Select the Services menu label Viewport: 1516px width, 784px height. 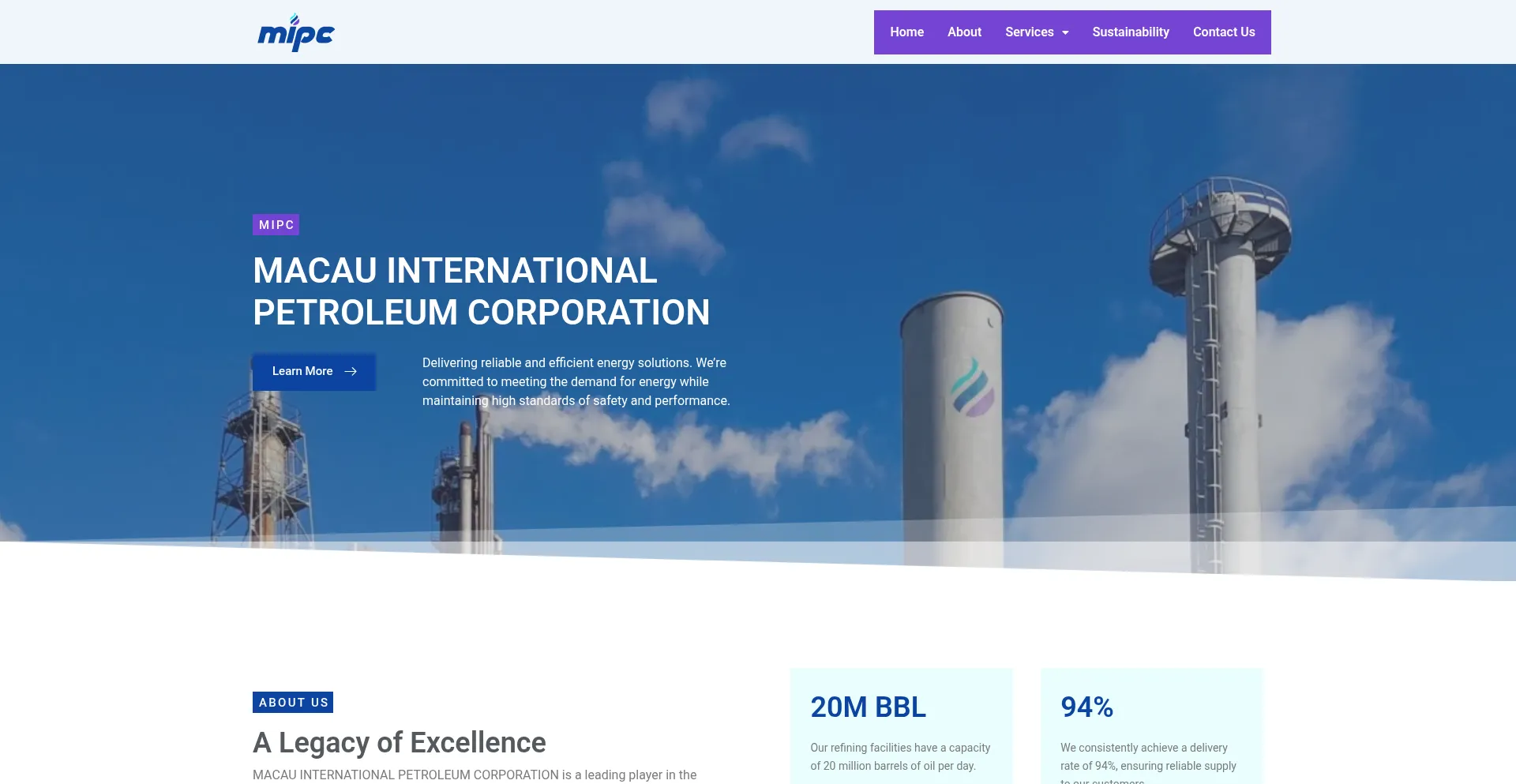(1029, 32)
